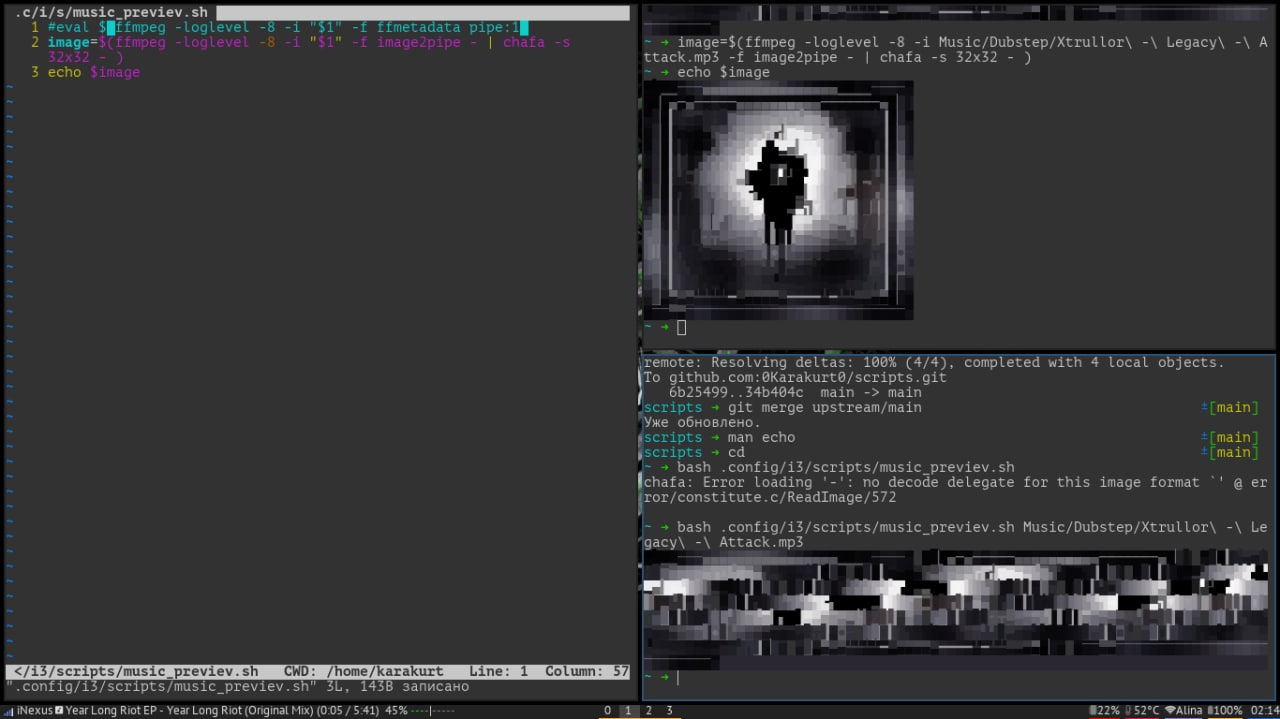Switch to workspace 3 in i3 bar
This screenshot has width=1280, height=719.
coord(669,711)
